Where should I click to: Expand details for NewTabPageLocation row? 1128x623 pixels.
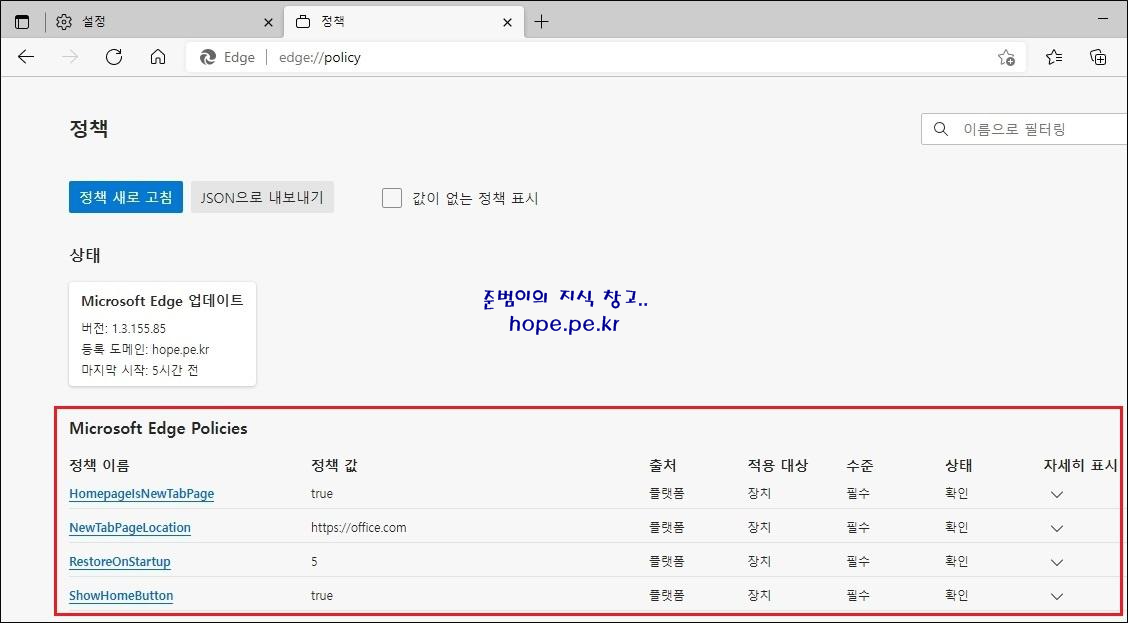pos(1057,528)
